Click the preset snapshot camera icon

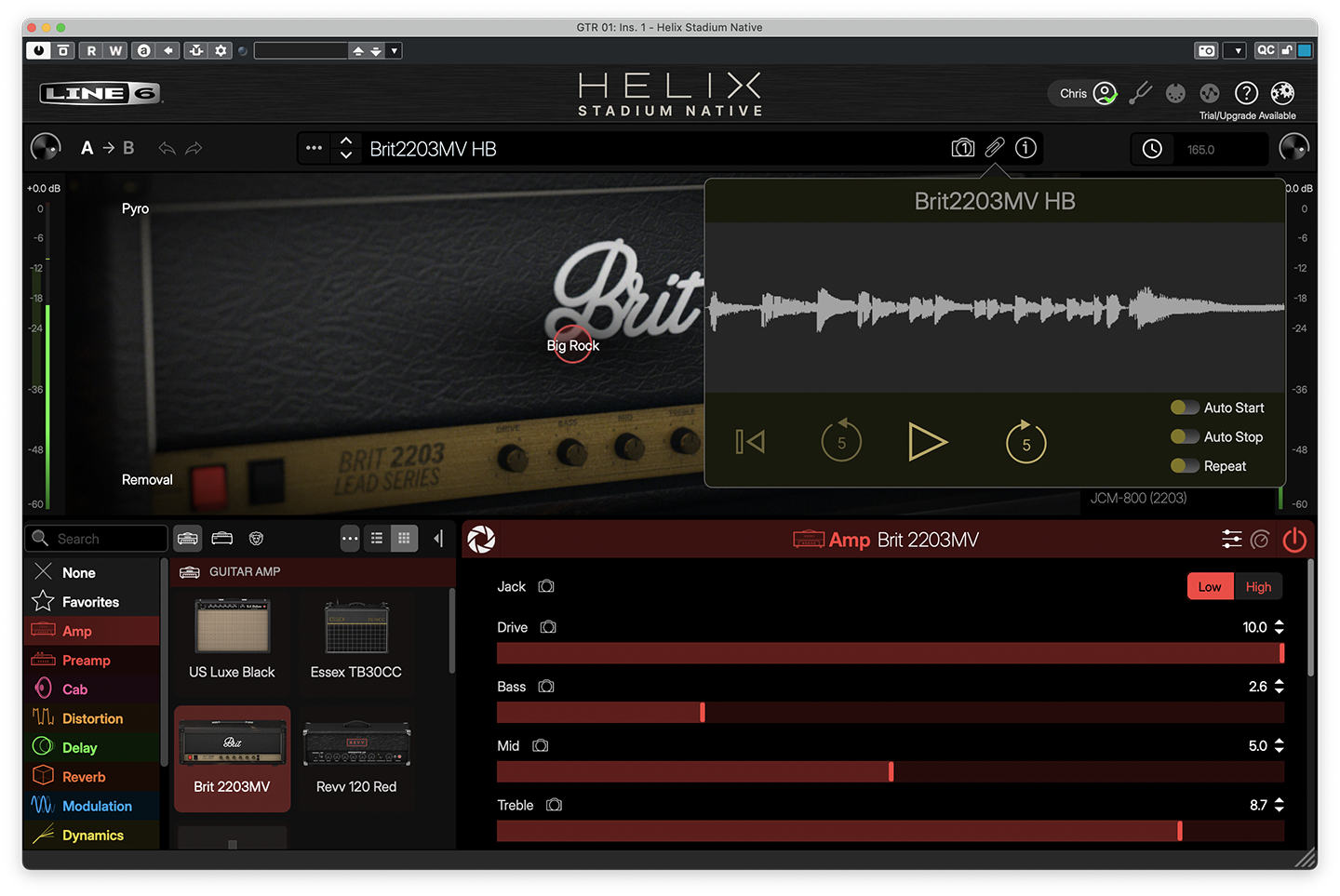[x=963, y=148]
